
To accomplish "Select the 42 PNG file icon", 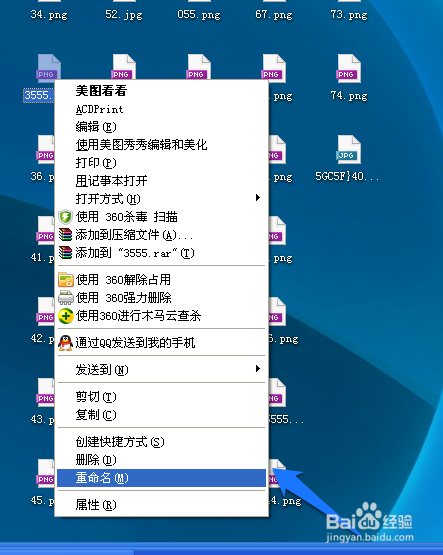I will pyautogui.click(x=45, y=311).
